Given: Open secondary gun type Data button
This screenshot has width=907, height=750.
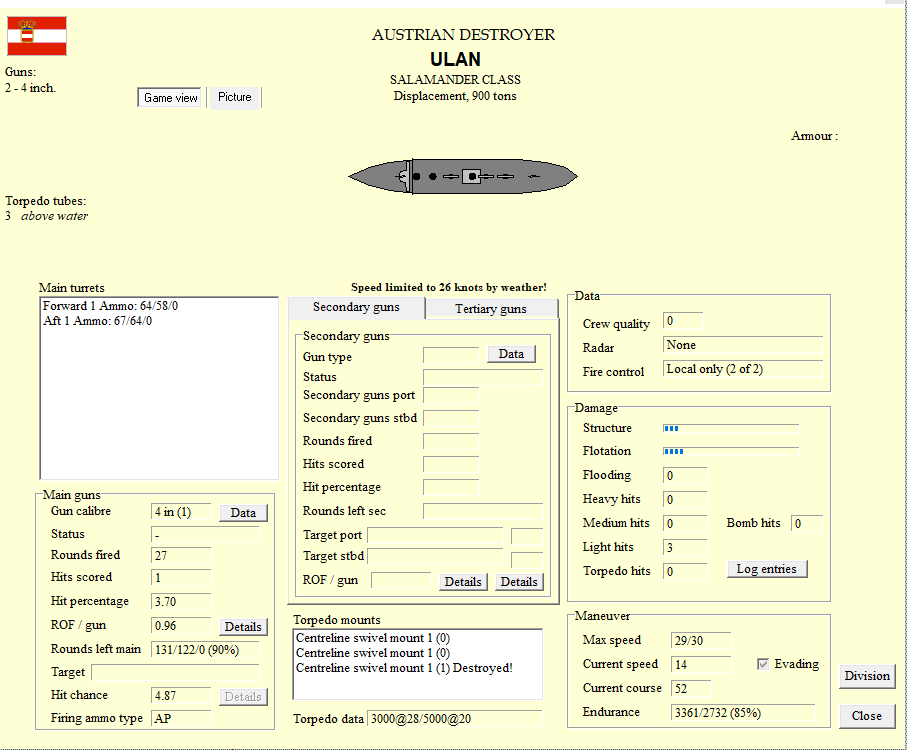Looking at the screenshot, I should tap(511, 354).
